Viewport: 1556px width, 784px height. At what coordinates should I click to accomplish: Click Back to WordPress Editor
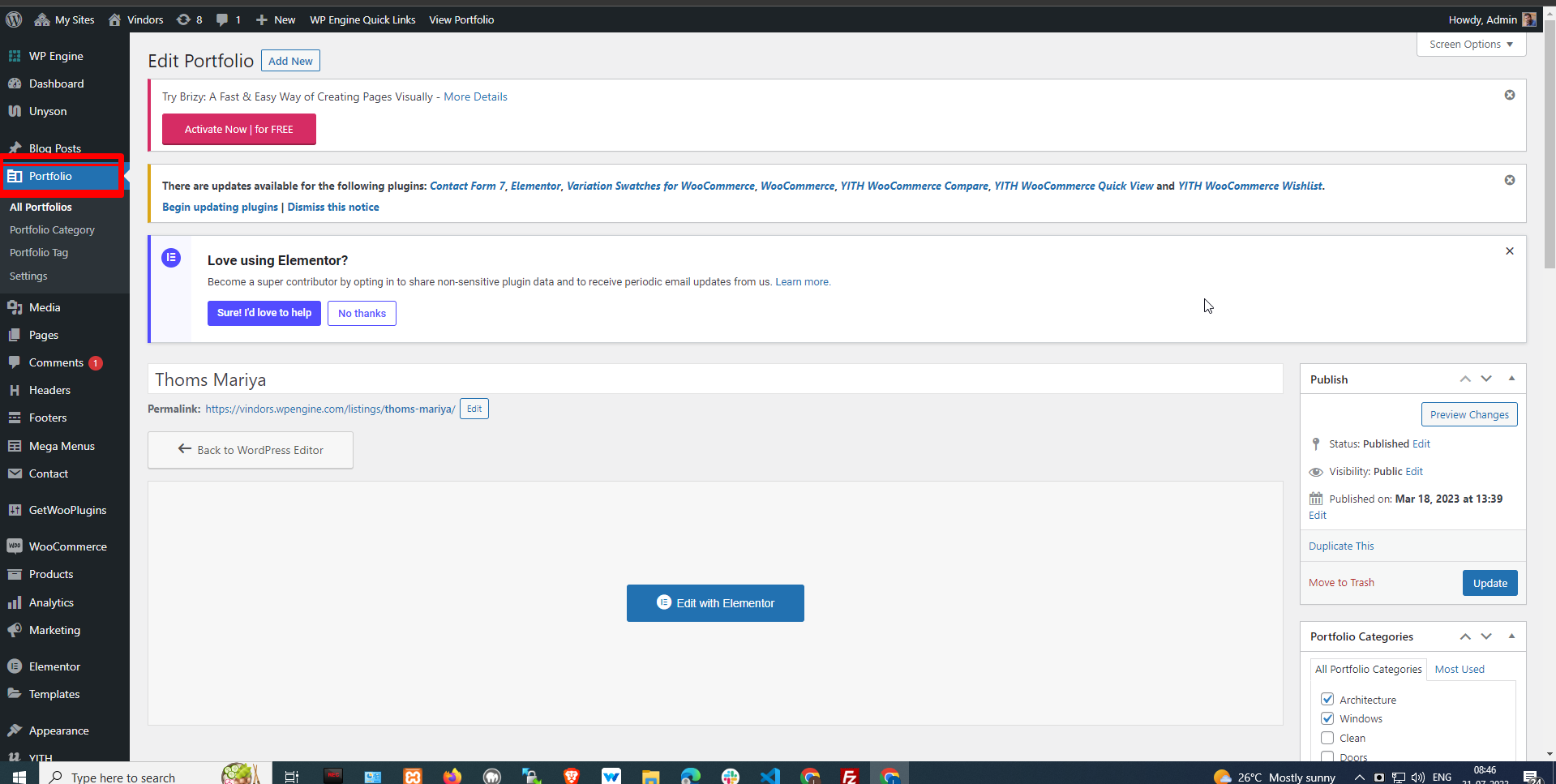tap(251, 450)
